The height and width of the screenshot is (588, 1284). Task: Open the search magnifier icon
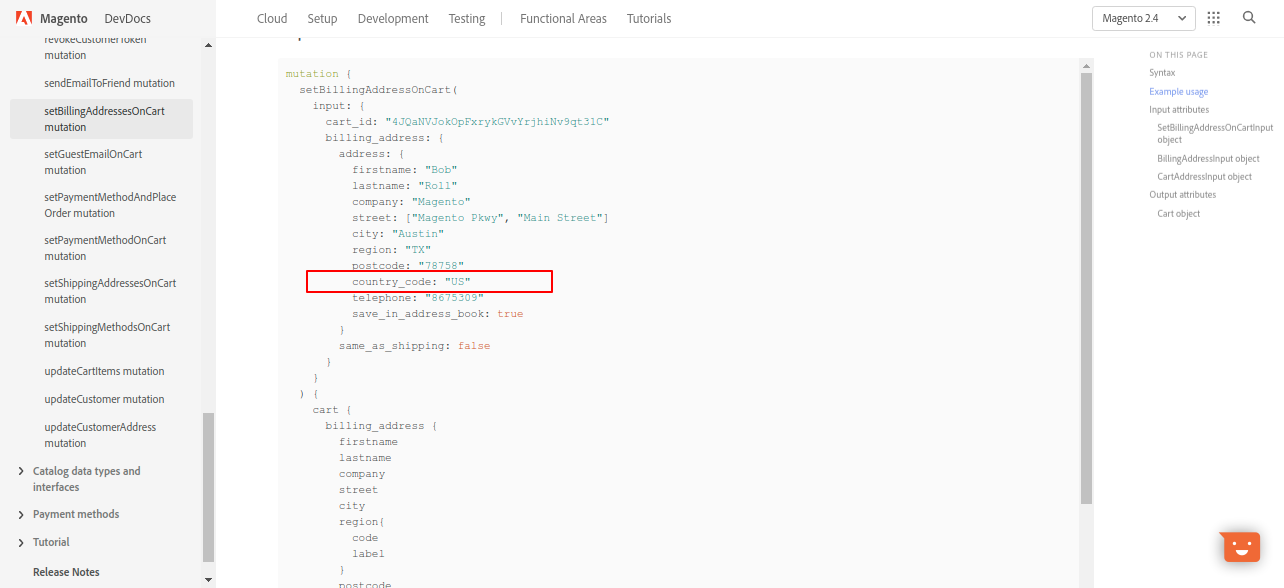tap(1247, 17)
